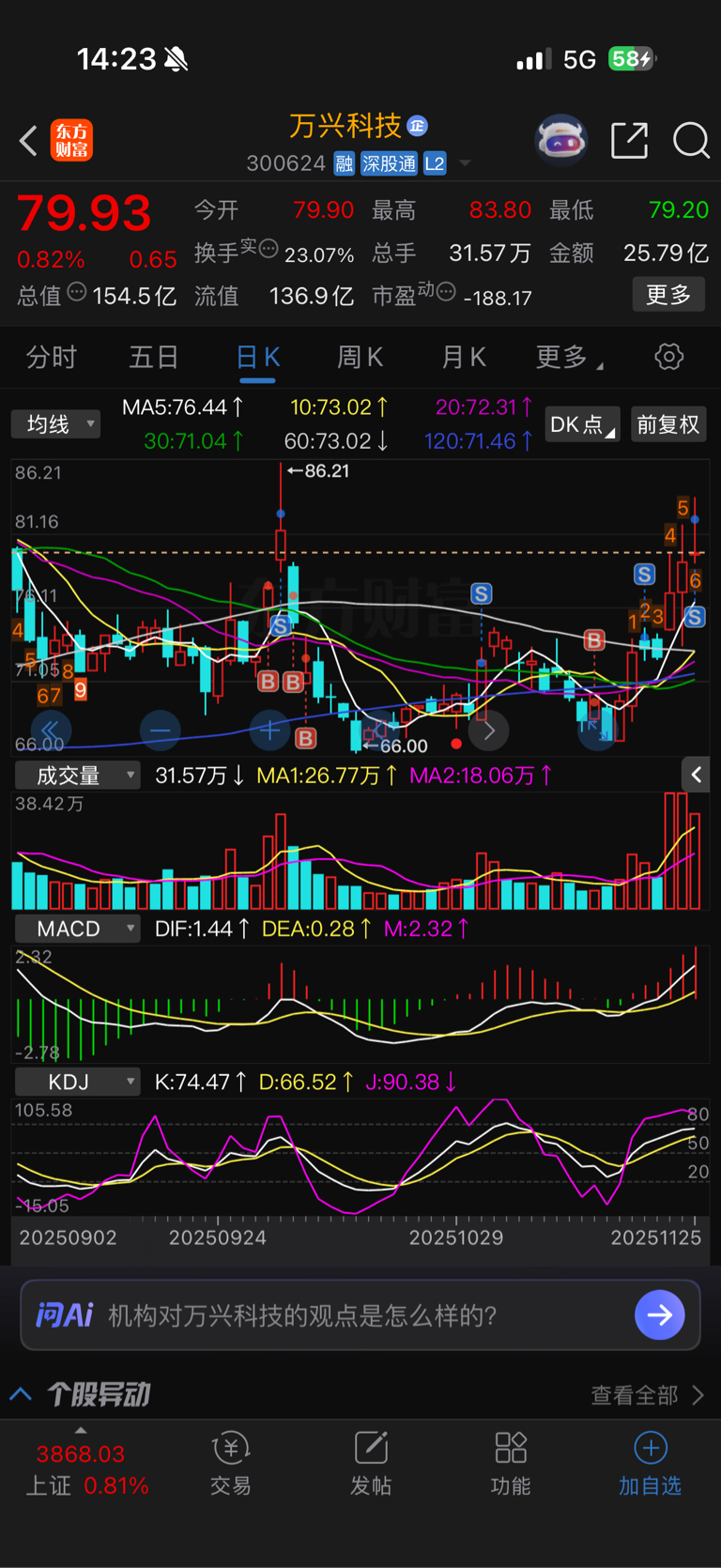721x1568 pixels.
Task: Open the search magnifier icon
Action: (x=691, y=141)
